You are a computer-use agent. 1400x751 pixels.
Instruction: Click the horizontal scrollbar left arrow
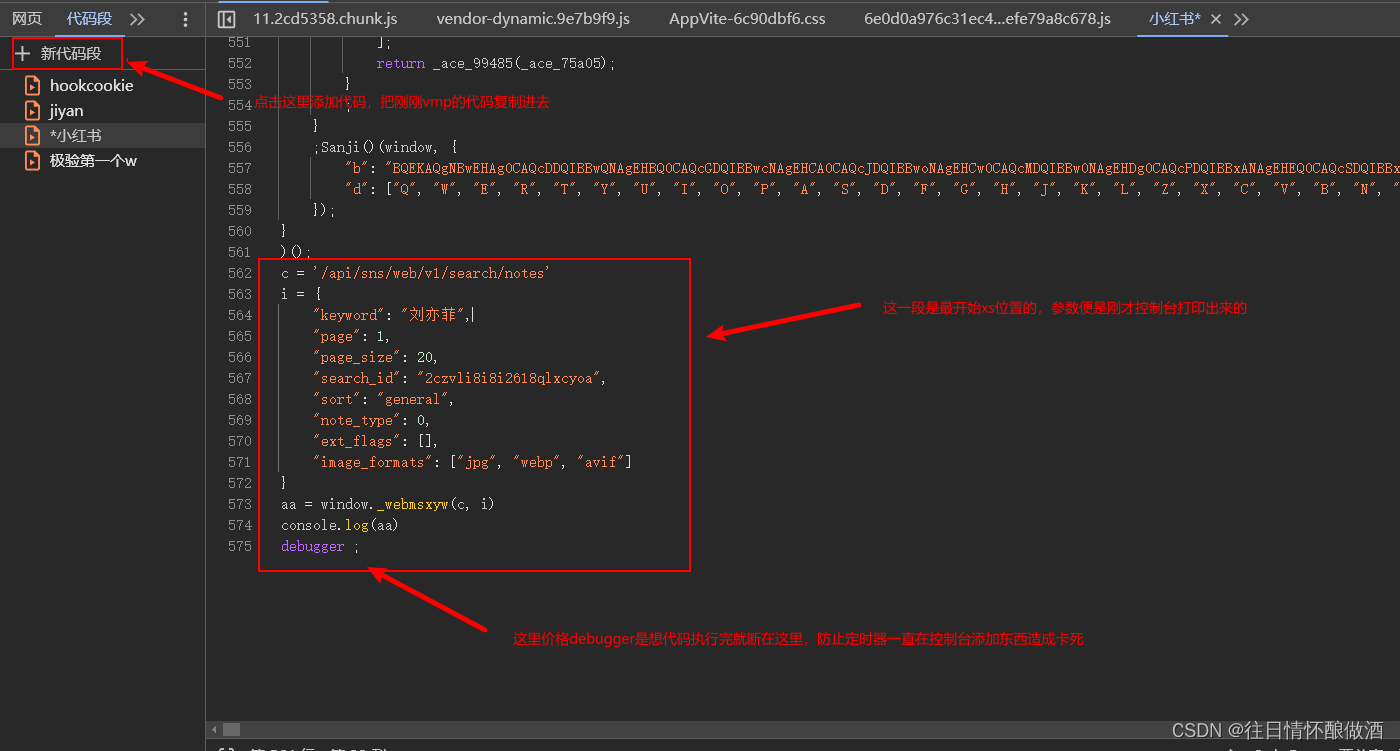click(212, 730)
